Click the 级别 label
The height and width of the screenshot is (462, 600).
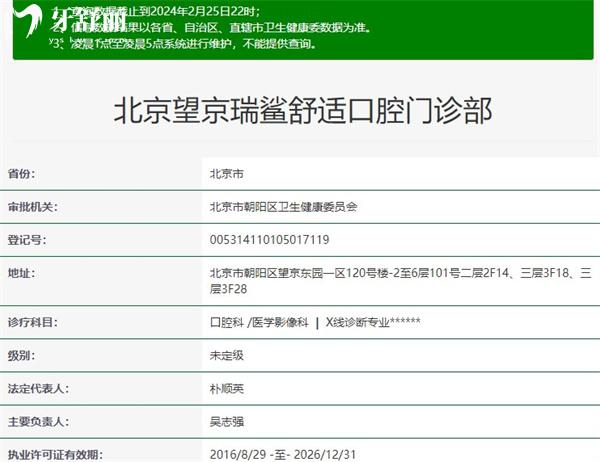pos(21,356)
